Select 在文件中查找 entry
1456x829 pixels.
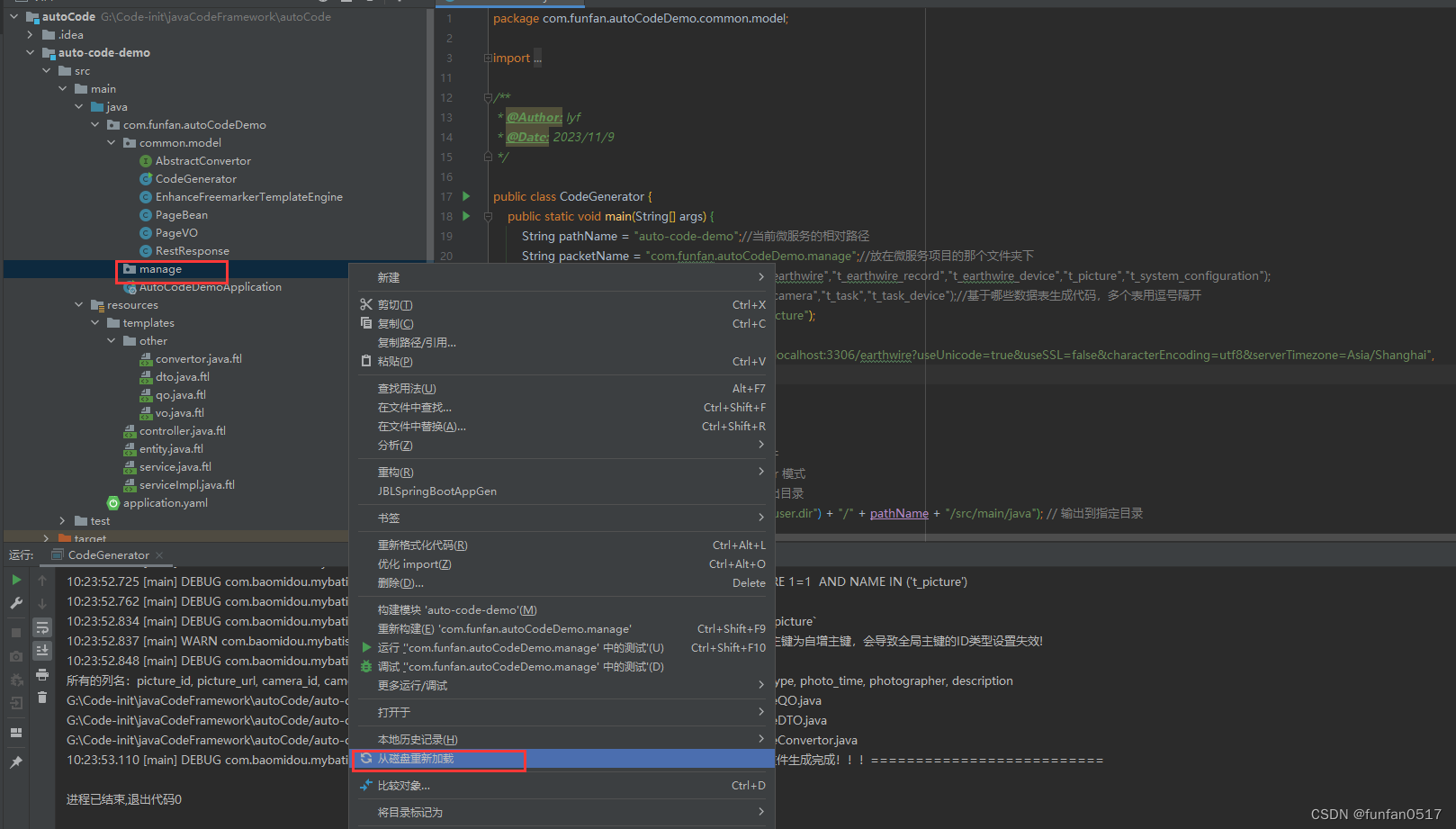tap(562, 408)
